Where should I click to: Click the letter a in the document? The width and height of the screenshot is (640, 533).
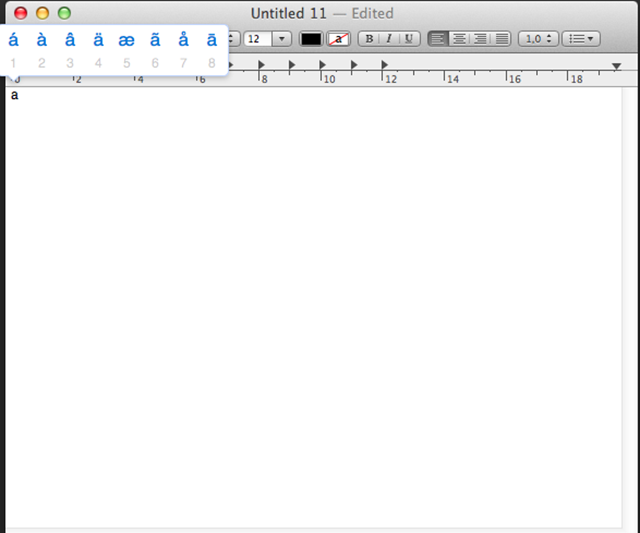14,95
